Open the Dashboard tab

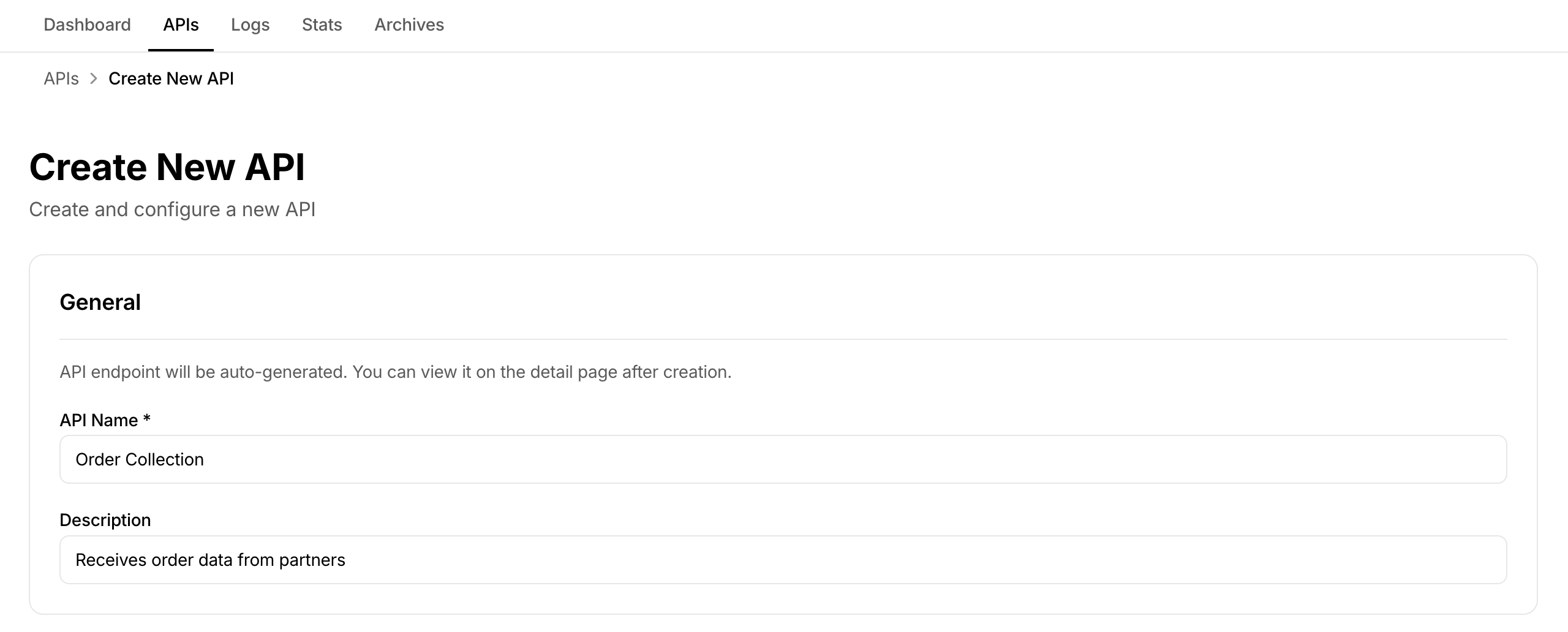tap(87, 24)
